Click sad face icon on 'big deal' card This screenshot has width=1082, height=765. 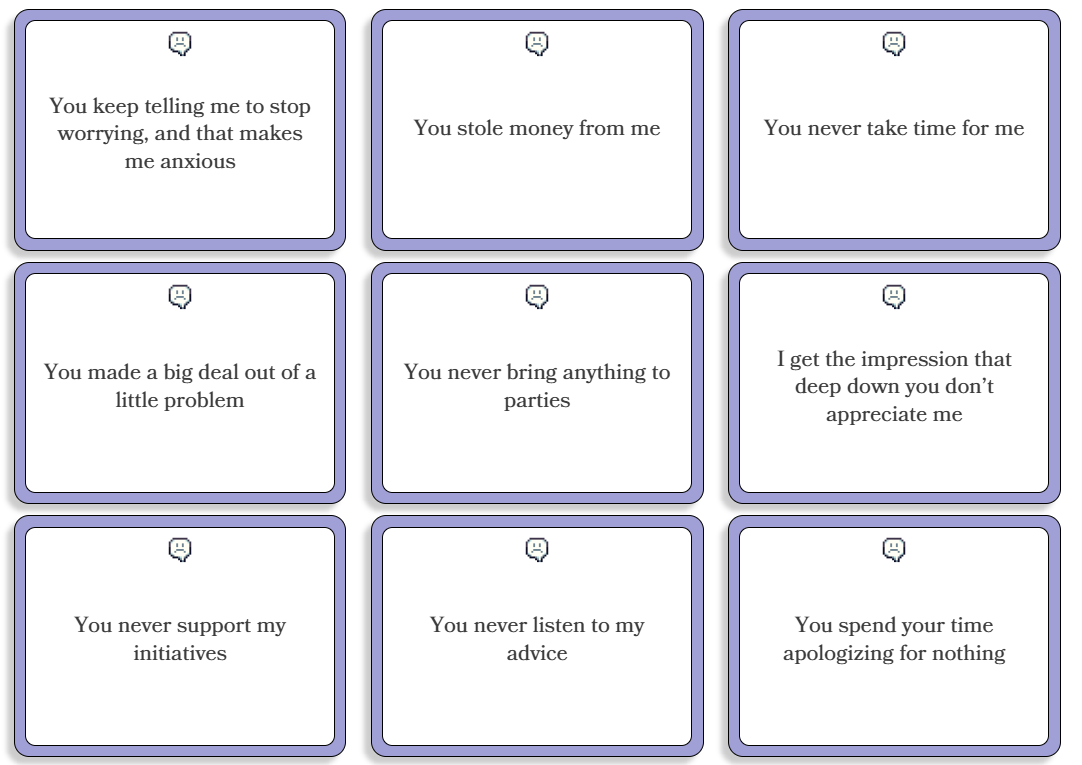tap(180, 297)
